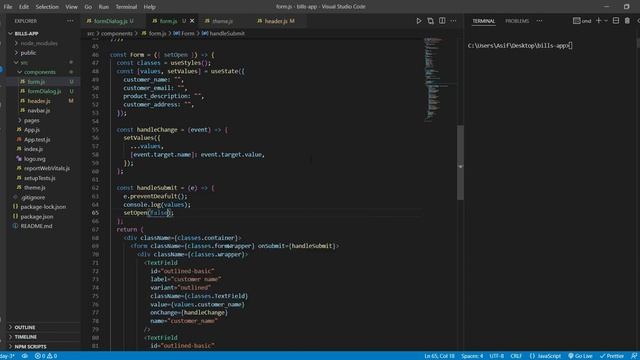
Task: Open header.js in explorer tree
Action: pos(39,101)
